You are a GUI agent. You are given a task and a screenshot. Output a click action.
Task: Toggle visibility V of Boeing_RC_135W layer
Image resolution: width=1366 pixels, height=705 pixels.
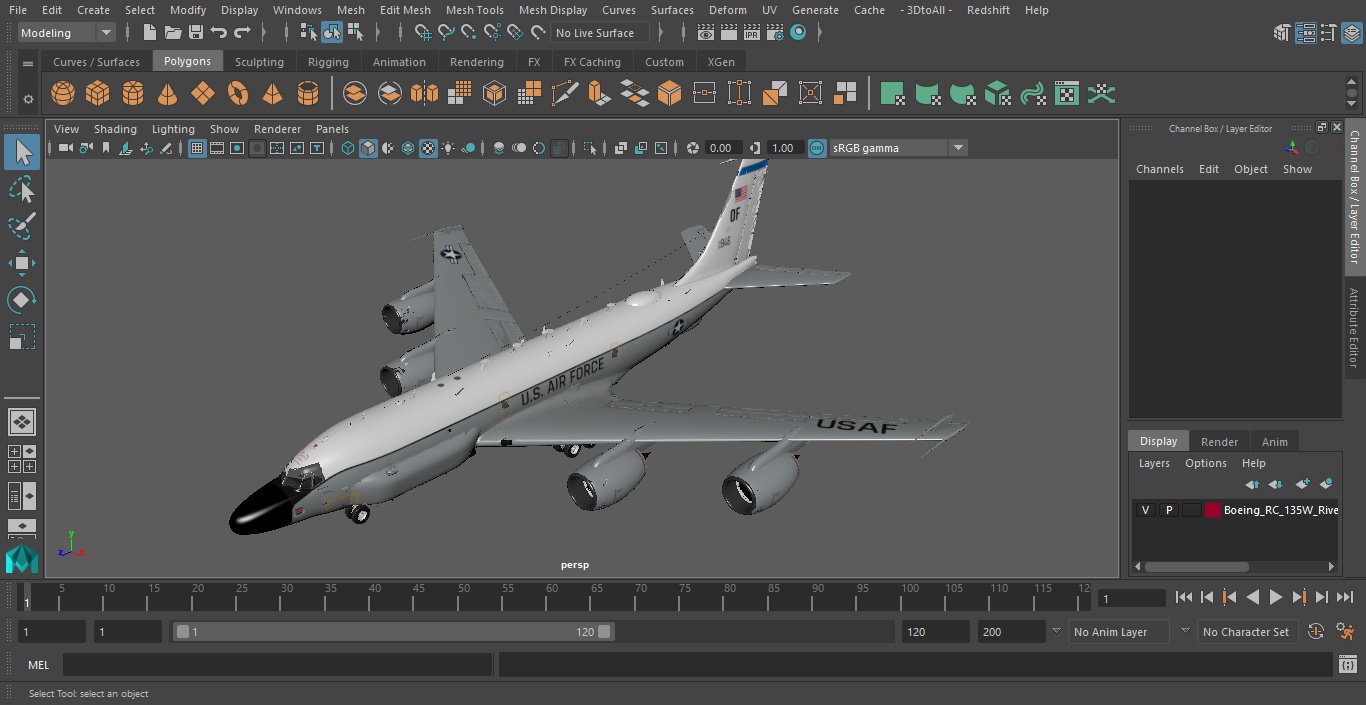(x=1145, y=510)
